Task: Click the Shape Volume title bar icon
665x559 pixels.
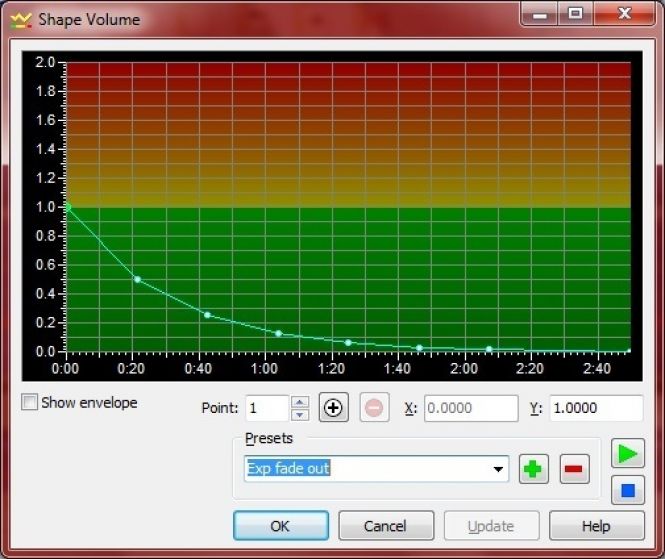Action: pyautogui.click(x=21, y=20)
